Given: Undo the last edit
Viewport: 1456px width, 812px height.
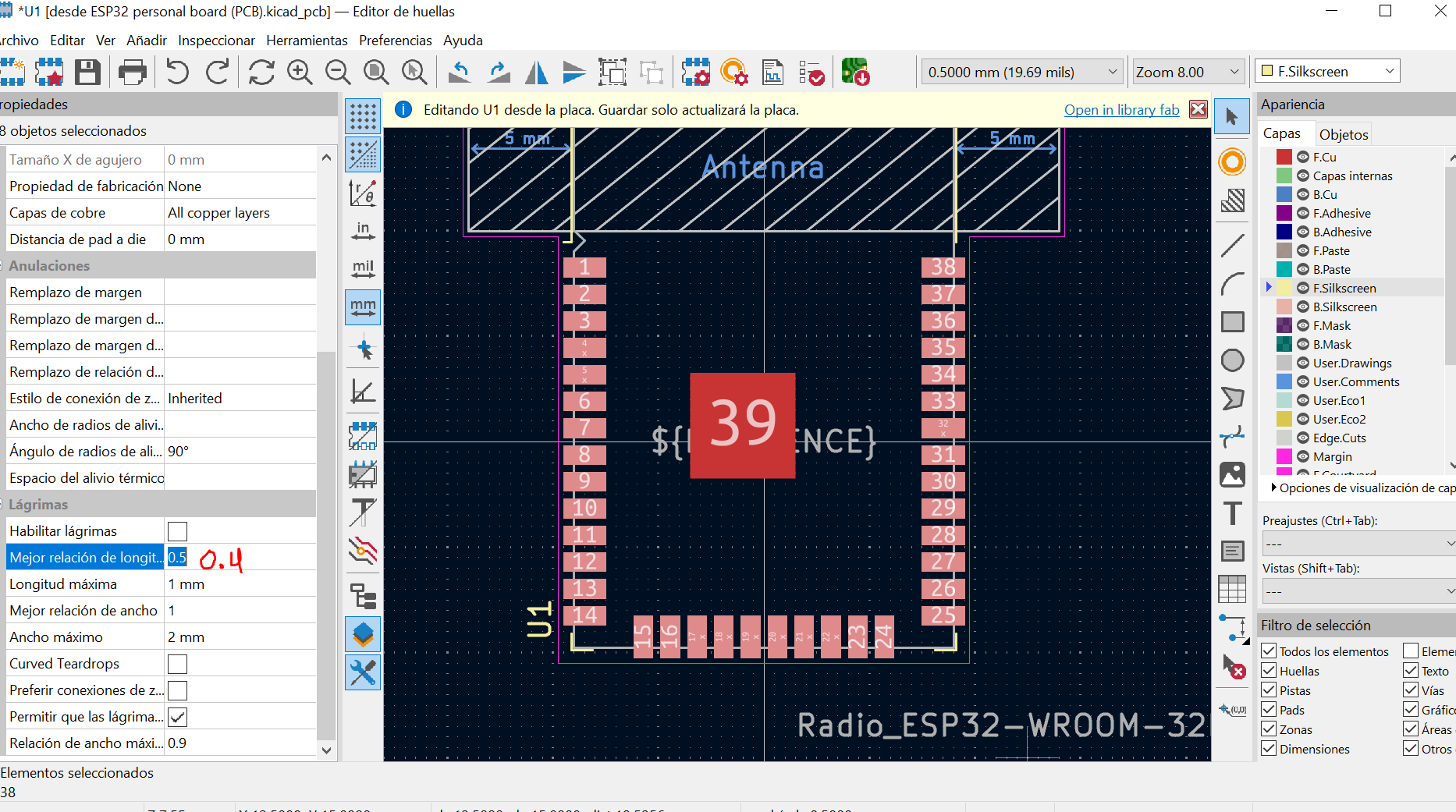Looking at the screenshot, I should pyautogui.click(x=178, y=73).
